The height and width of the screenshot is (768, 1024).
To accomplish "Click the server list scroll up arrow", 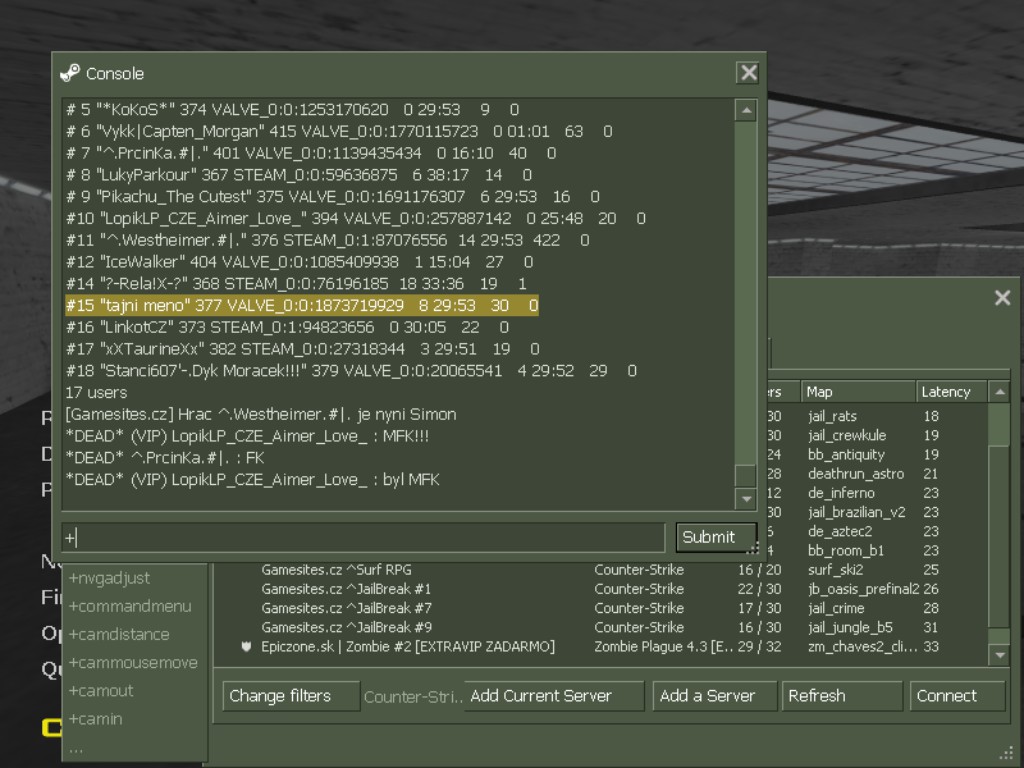I will pos(999,392).
